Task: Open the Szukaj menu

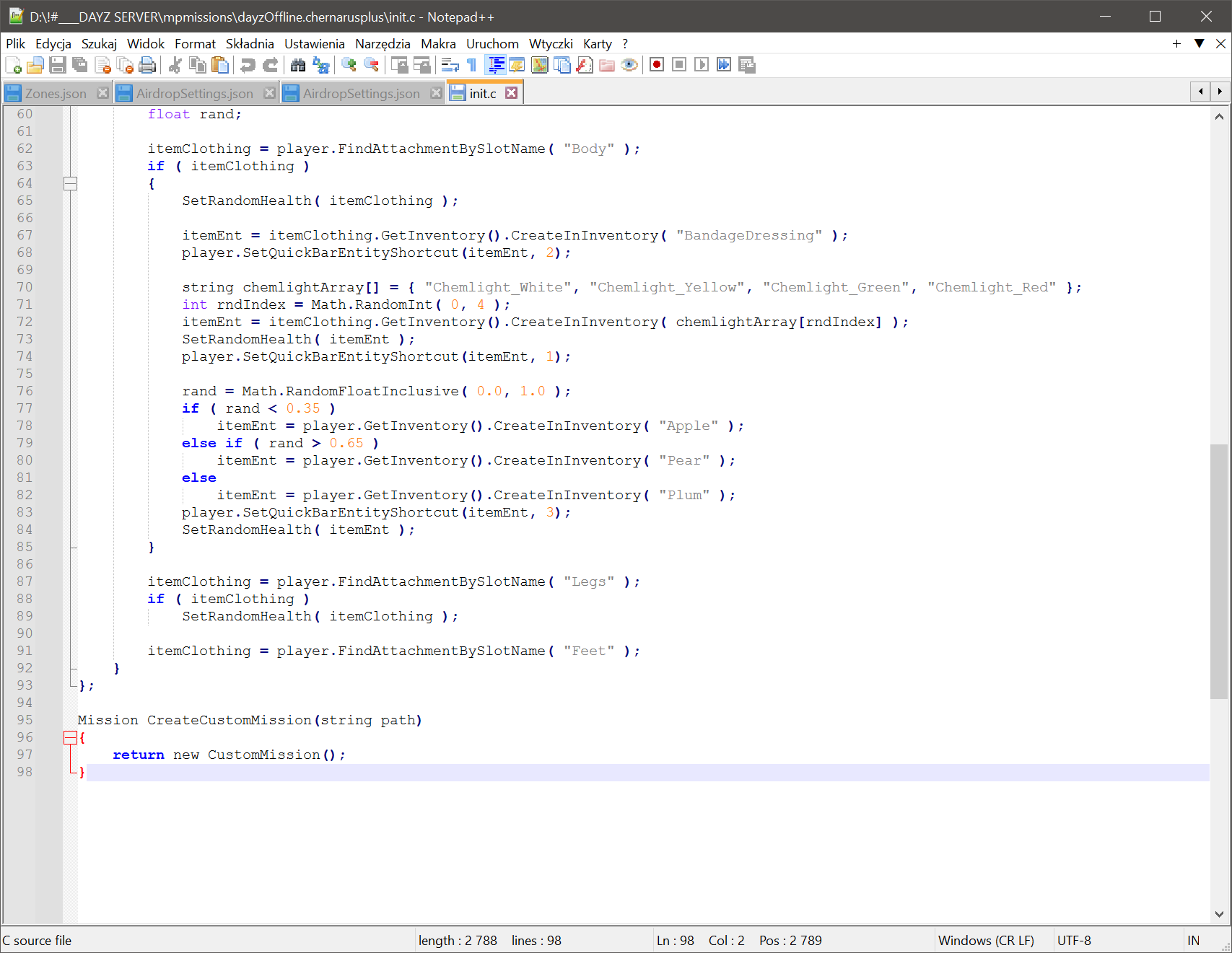Action: point(99,44)
